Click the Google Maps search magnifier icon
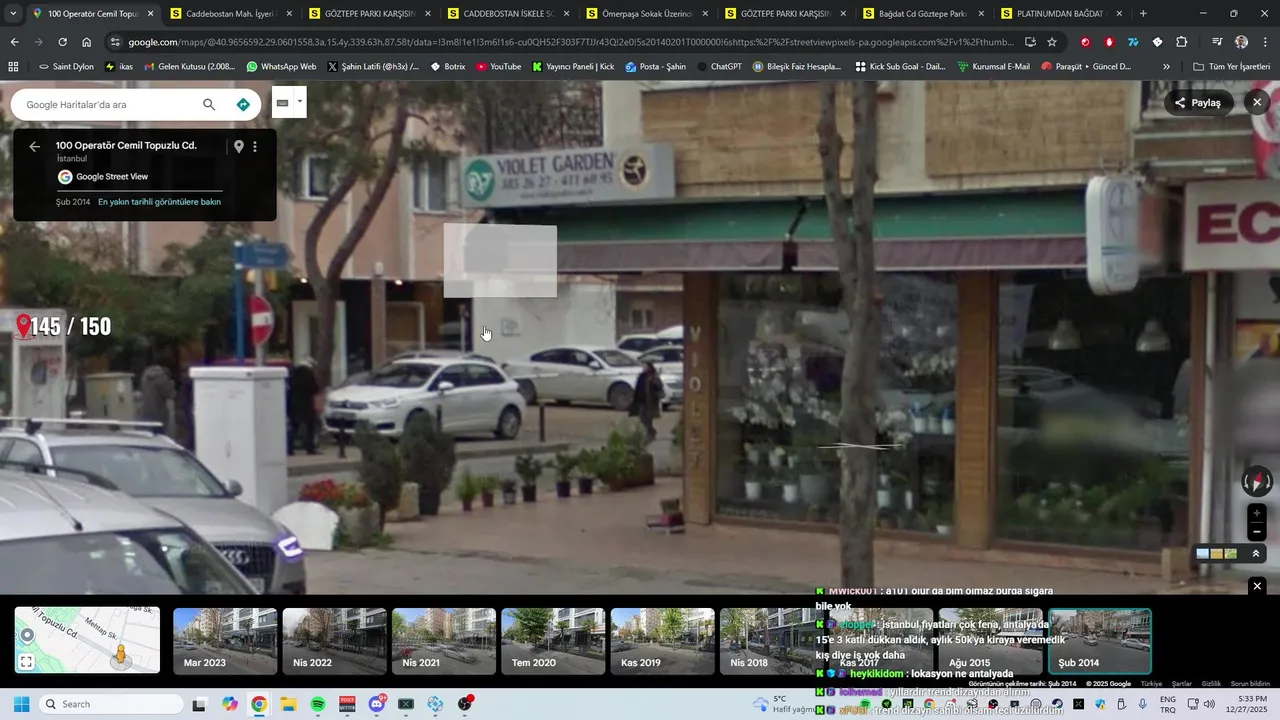The image size is (1280, 720). click(209, 104)
